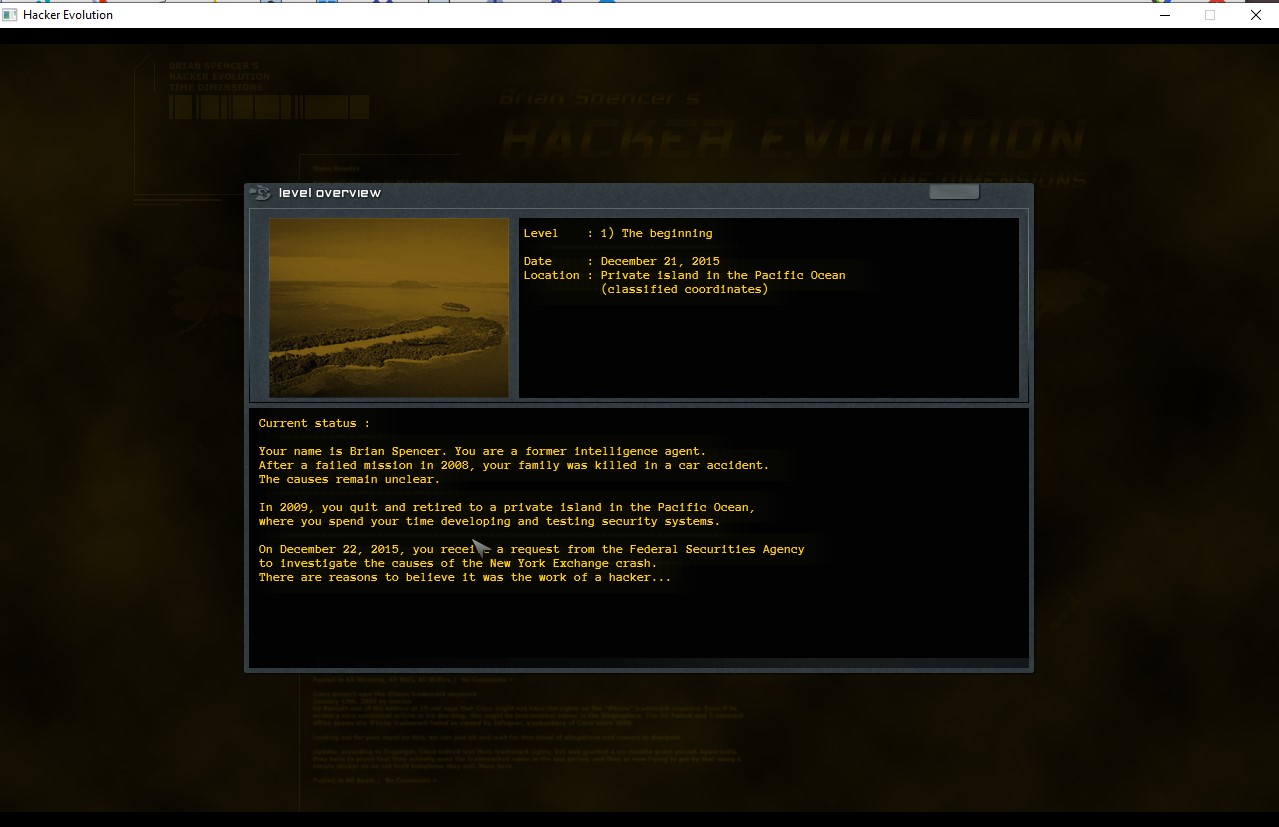Click the 'Current status :' heading
Screen dimensions: 1279x827
click(x=314, y=423)
